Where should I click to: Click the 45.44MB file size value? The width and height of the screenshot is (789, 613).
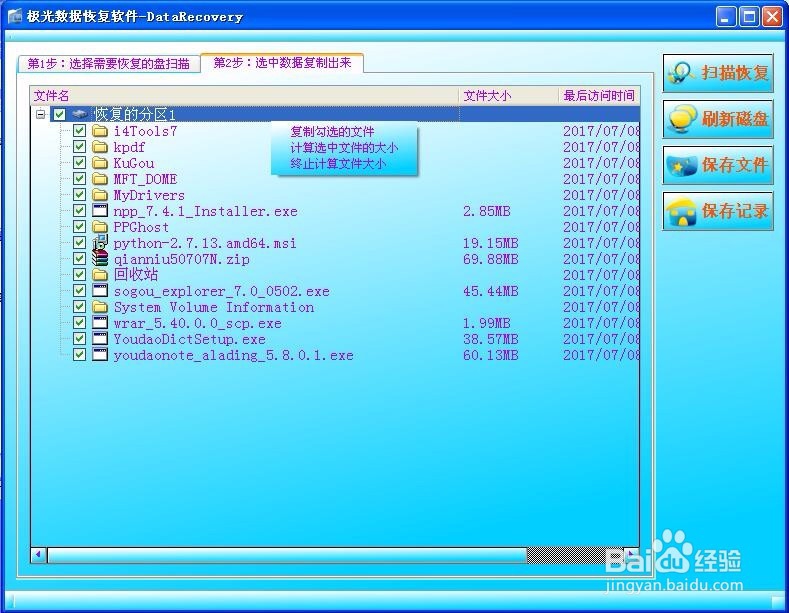490,291
